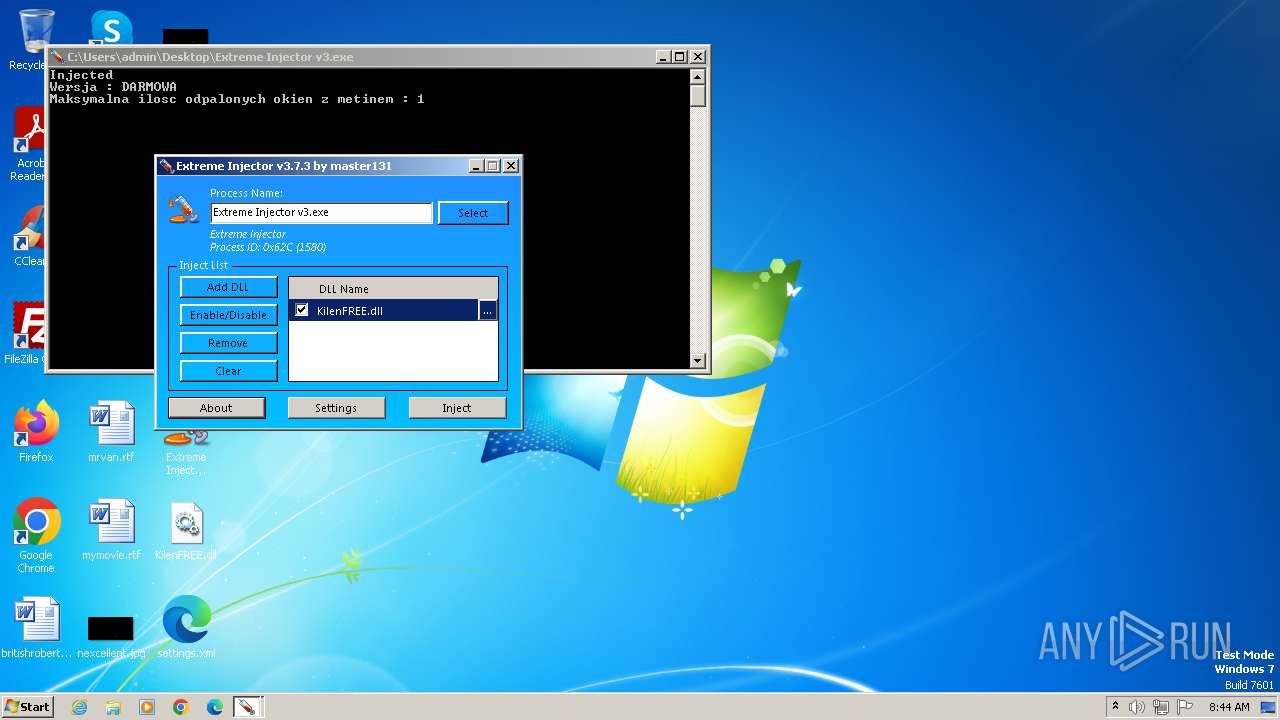Screen dimensions: 1280x720
Task: Click the Extreme Injector syringe icon beside Process Name
Action: click(183, 208)
